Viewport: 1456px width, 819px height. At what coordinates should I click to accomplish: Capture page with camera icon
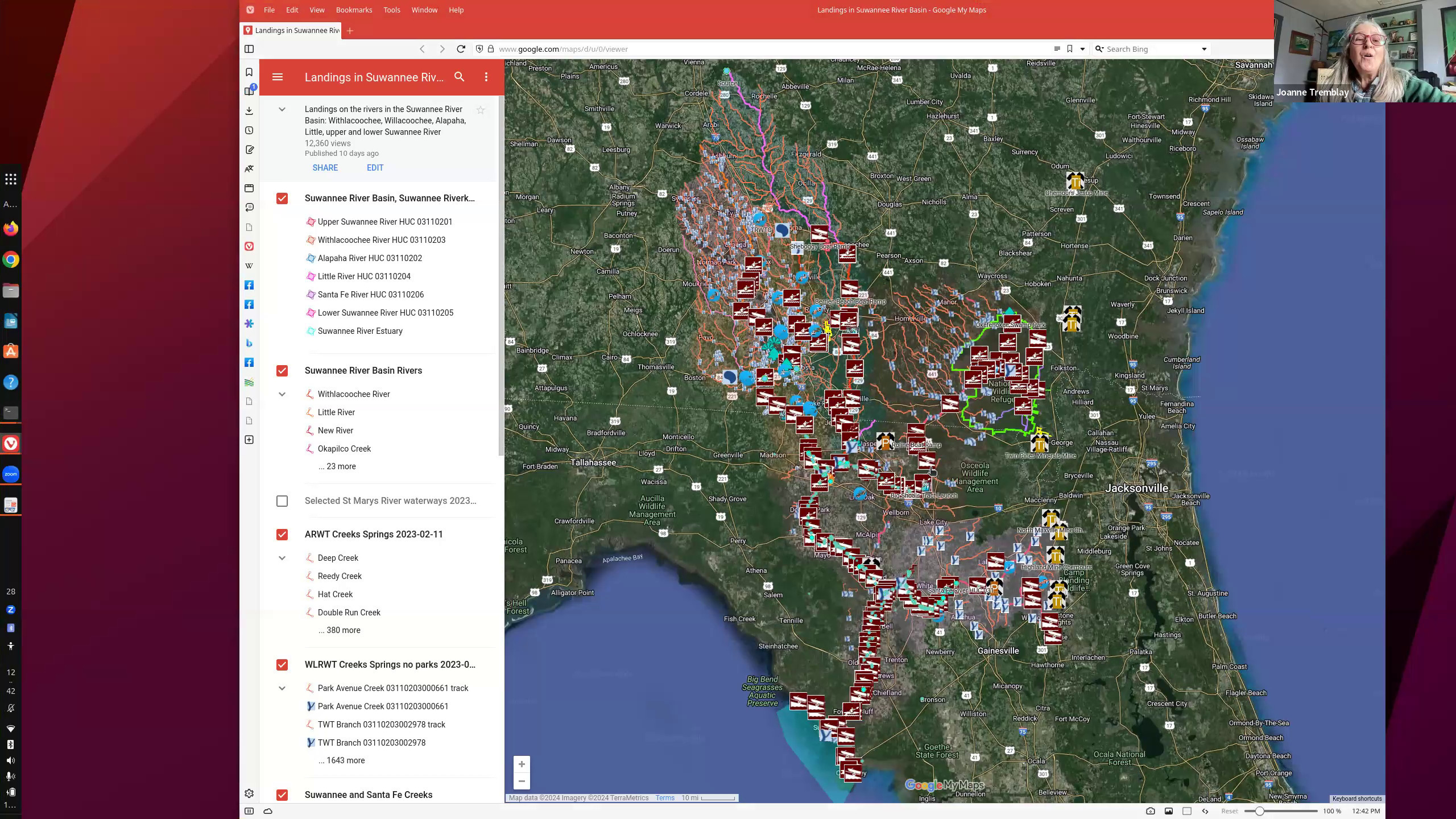click(x=1150, y=811)
